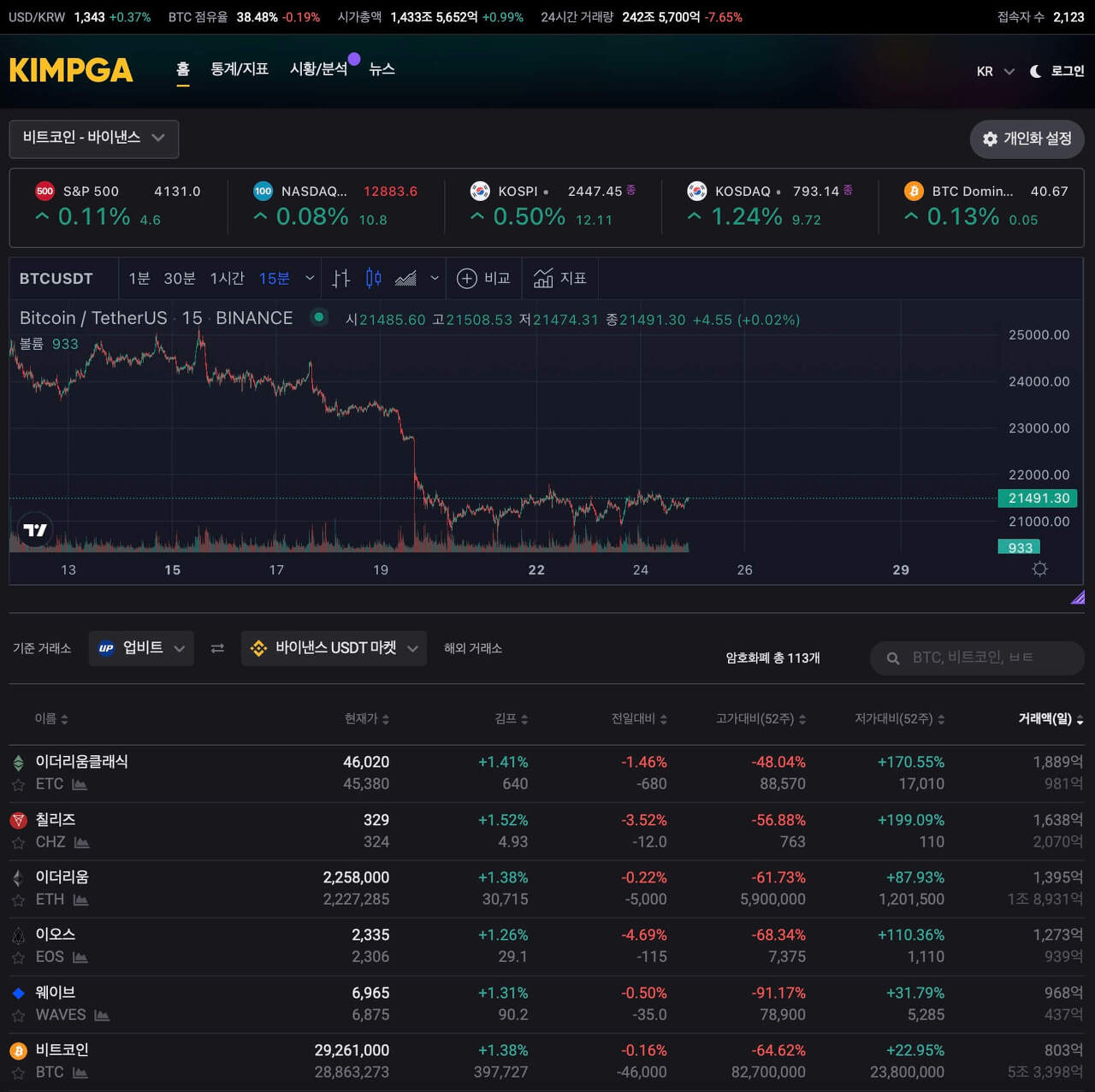Viewport: 1095px width, 1092px height.
Task: Open 바이낸스 USDT 마켓 dropdown
Action: [x=334, y=648]
